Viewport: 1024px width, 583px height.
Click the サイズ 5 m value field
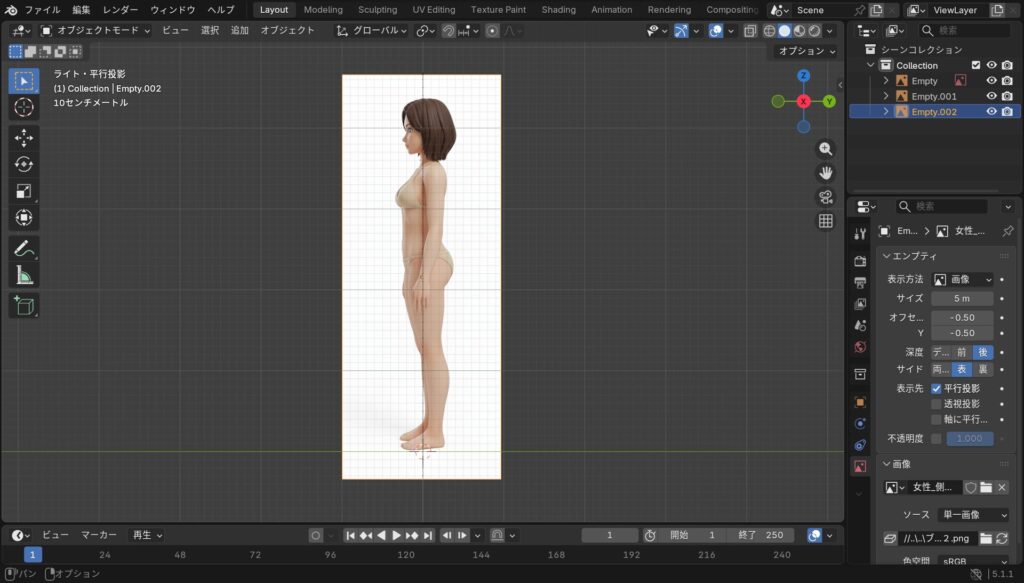(961, 298)
